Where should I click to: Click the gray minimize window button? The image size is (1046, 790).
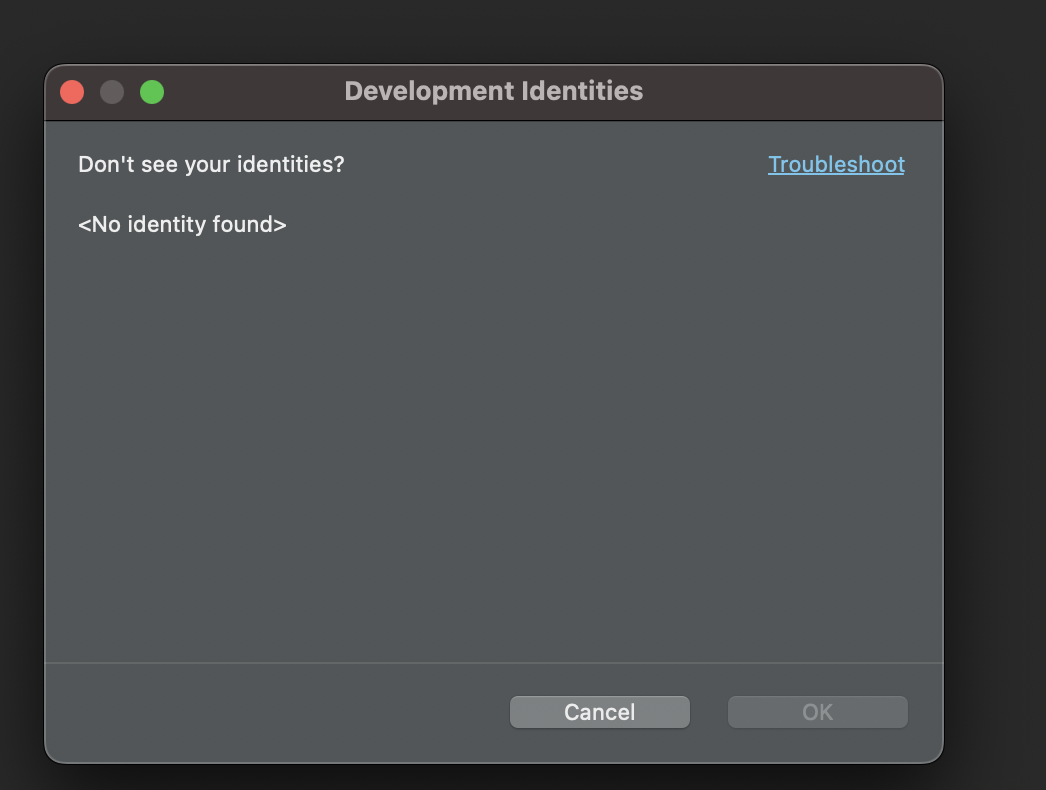112,92
